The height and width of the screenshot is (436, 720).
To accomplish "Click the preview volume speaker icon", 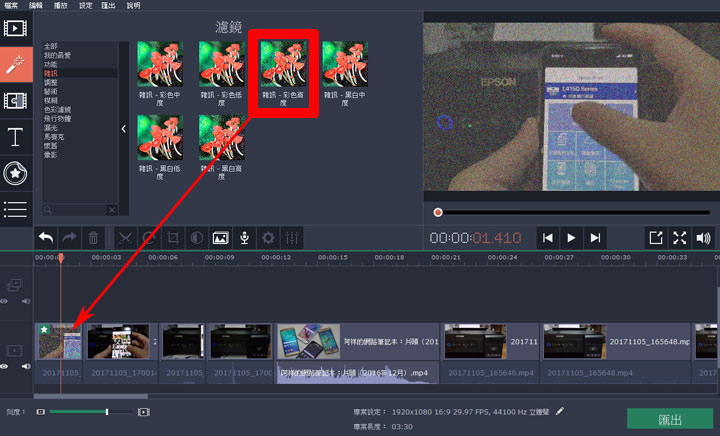I will click(703, 238).
